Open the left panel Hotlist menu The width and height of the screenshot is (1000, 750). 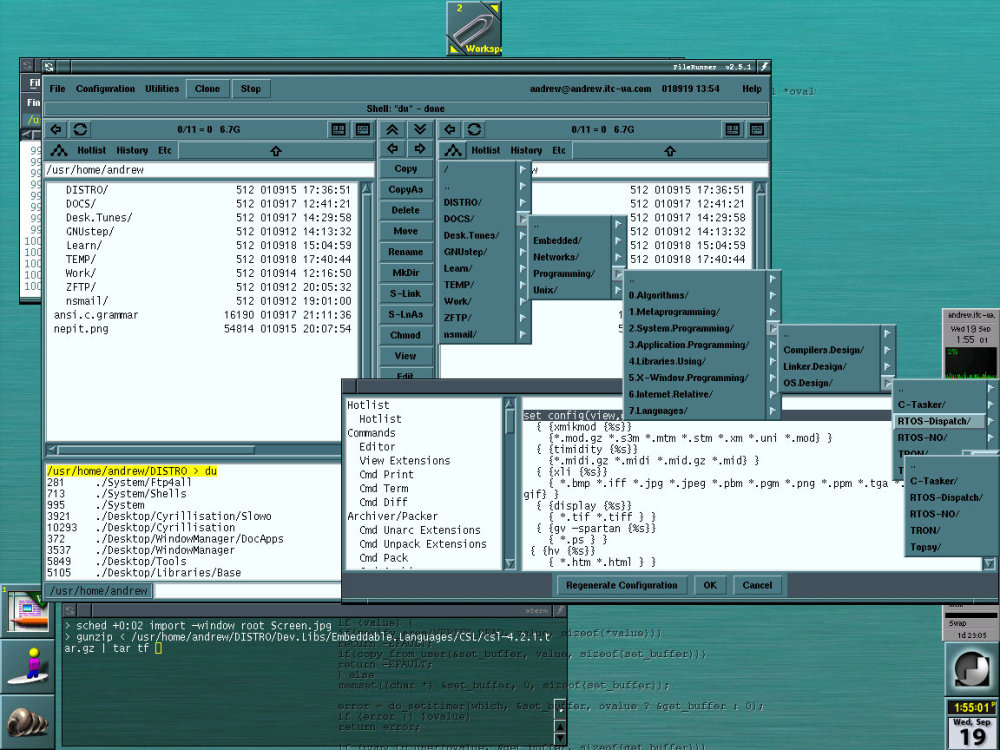91,151
